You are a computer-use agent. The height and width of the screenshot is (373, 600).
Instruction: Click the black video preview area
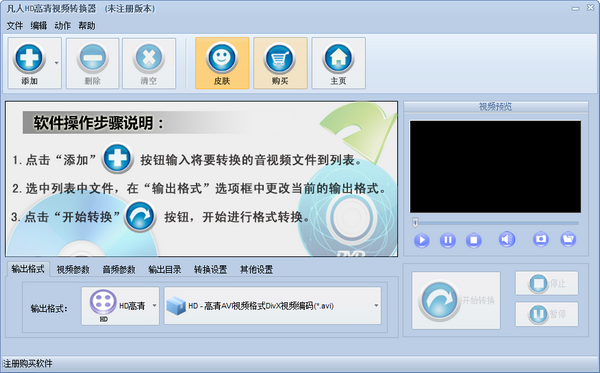496,167
